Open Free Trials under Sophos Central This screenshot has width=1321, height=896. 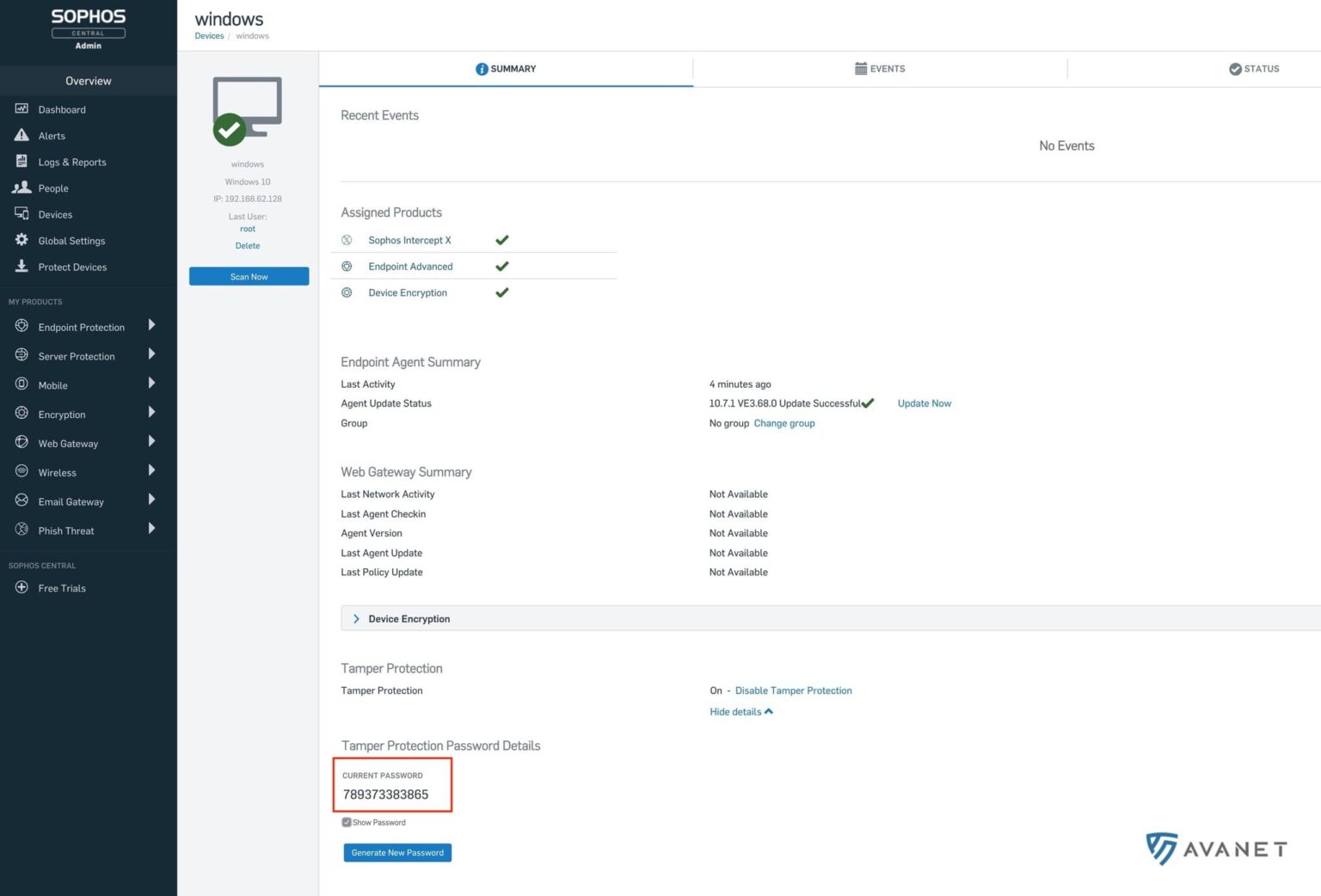pyautogui.click(x=22, y=587)
